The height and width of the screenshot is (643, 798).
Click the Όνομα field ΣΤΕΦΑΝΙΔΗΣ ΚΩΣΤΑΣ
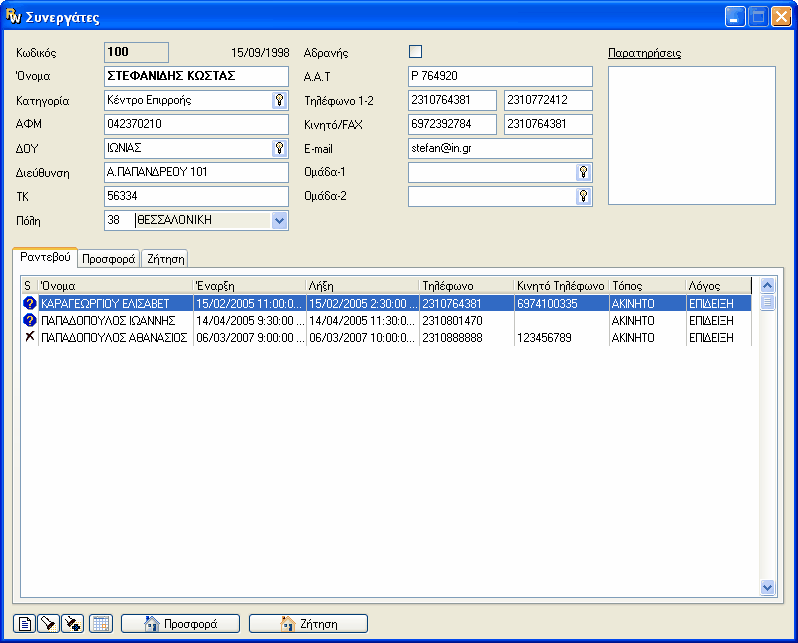tap(196, 76)
